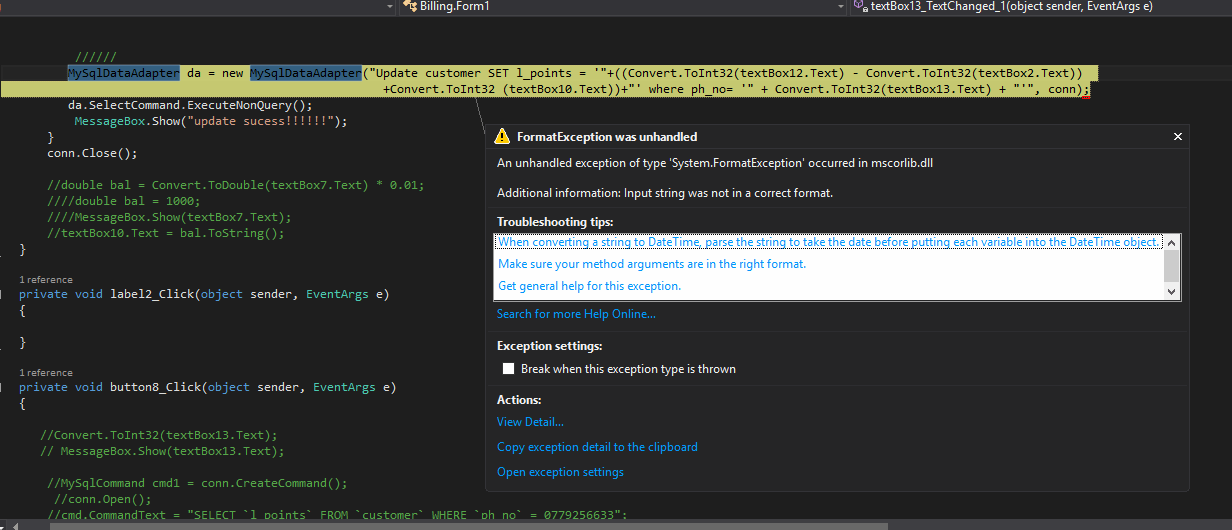Screen dimensions: 1232x530
Task: Click the 'conn.Close();' code line
Action: pyautogui.click(x=92, y=153)
